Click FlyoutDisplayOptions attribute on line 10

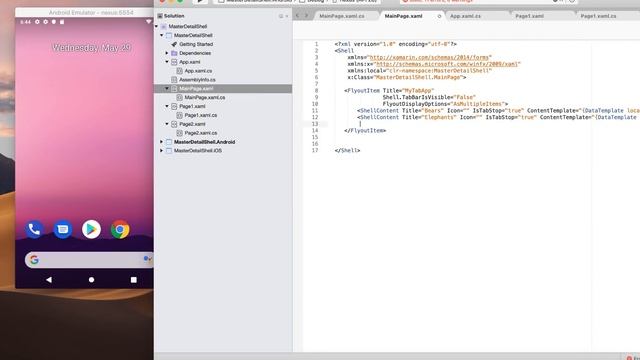445,104
